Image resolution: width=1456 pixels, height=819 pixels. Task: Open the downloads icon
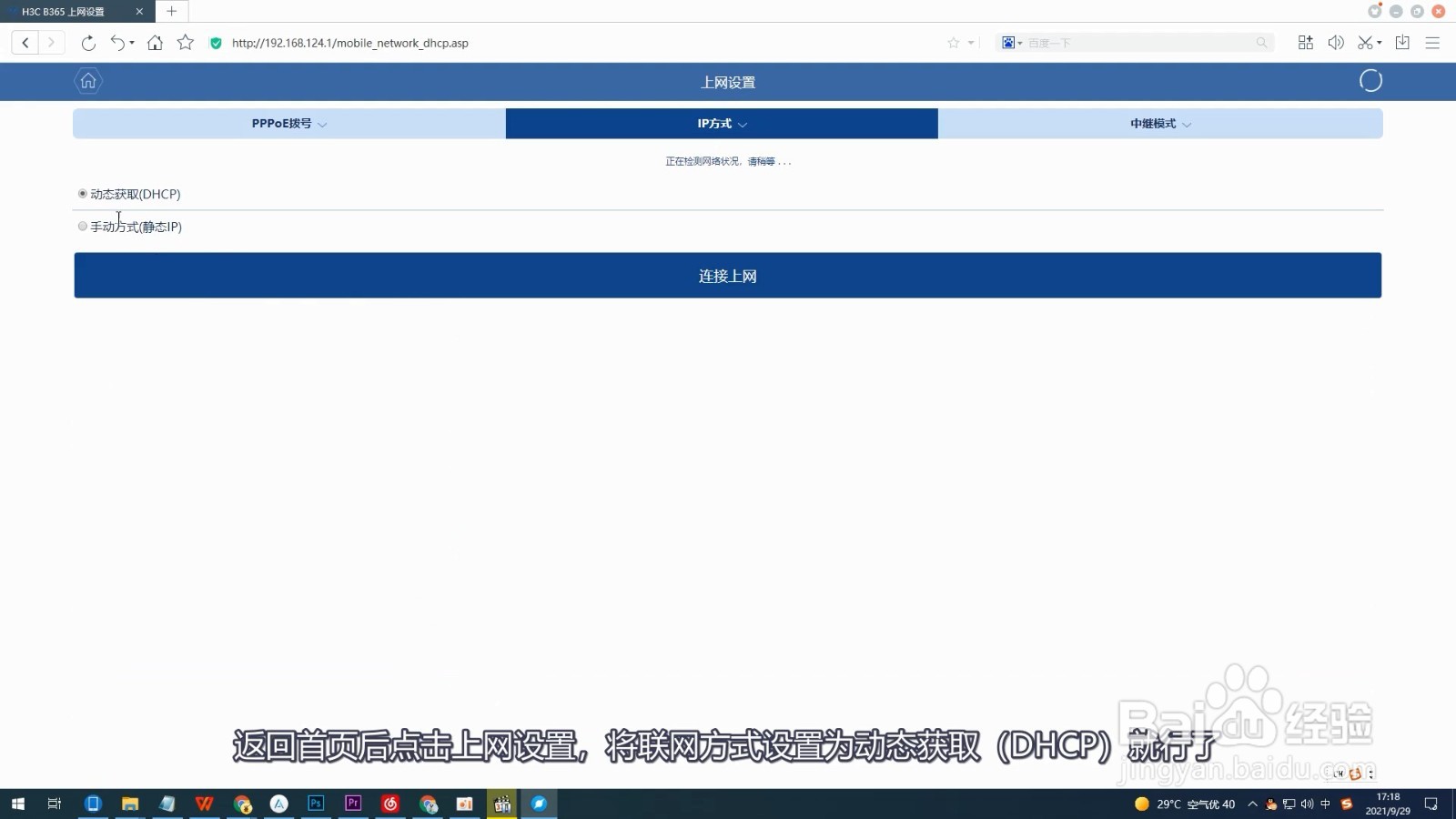click(x=1402, y=43)
